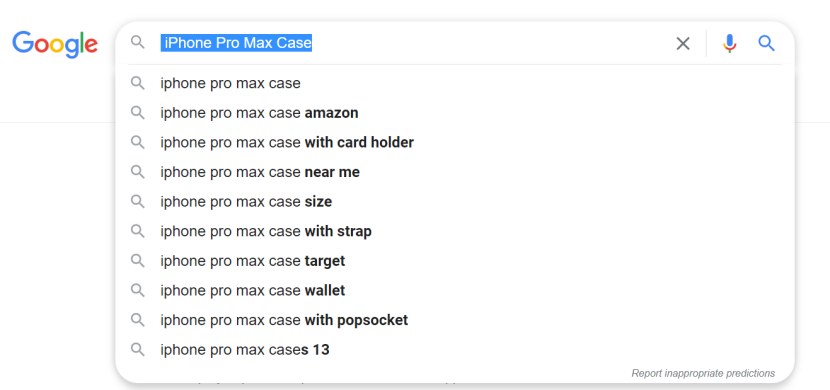Click in the highlighted search text field
Image resolution: width=830 pixels, height=390 pixels.
point(413,43)
